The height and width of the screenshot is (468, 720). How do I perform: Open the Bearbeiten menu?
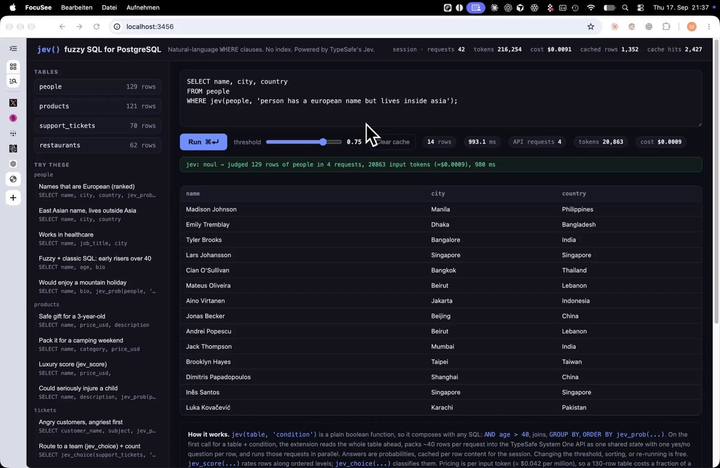[77, 7]
